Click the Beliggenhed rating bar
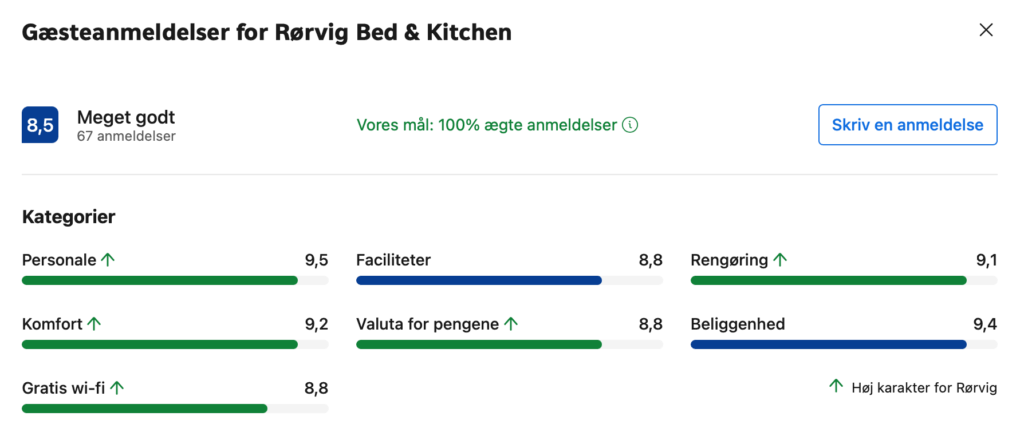The width and height of the screenshot is (1024, 436). coord(843,344)
